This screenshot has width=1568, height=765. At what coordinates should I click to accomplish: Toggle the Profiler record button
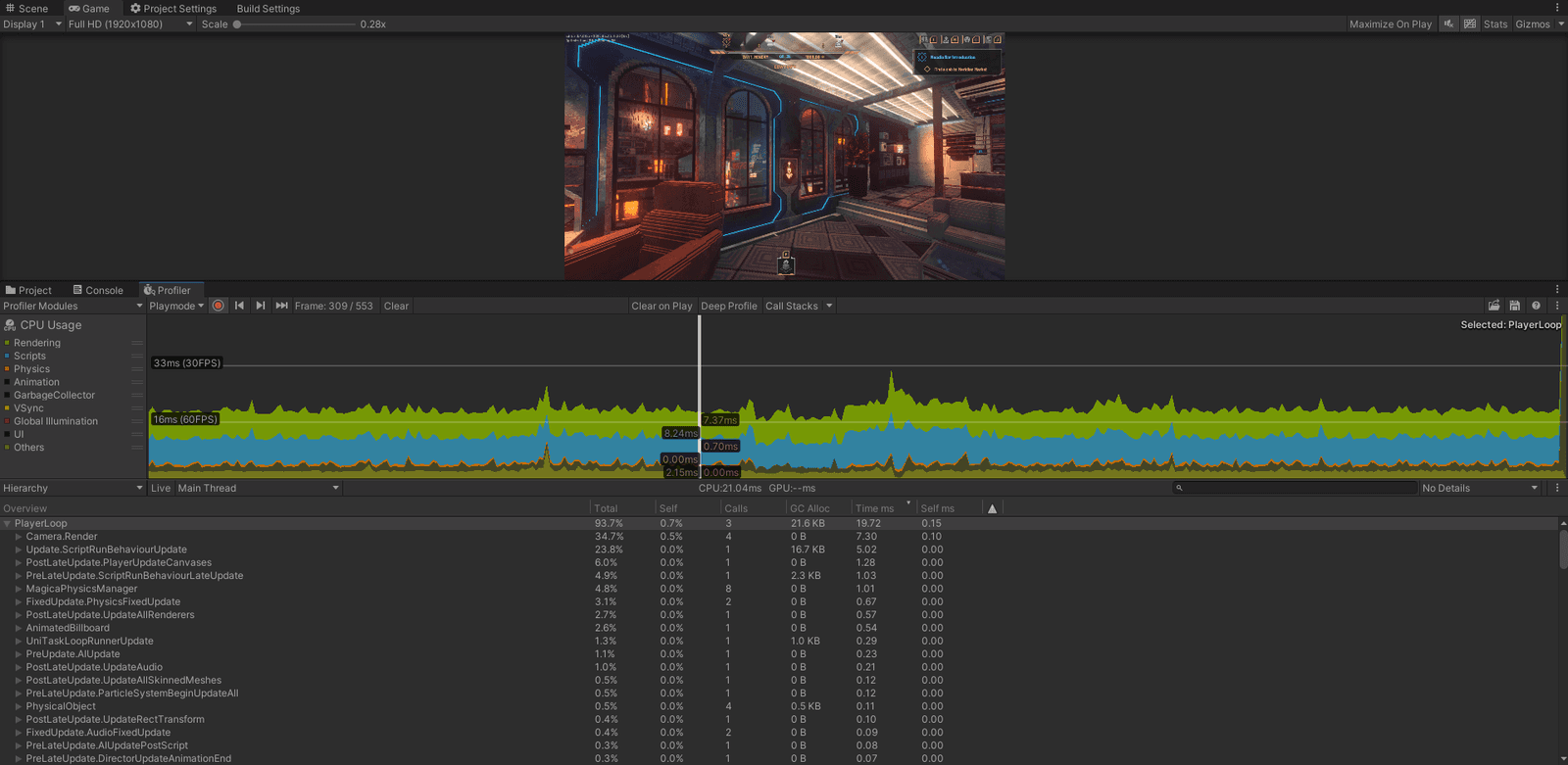tap(219, 306)
